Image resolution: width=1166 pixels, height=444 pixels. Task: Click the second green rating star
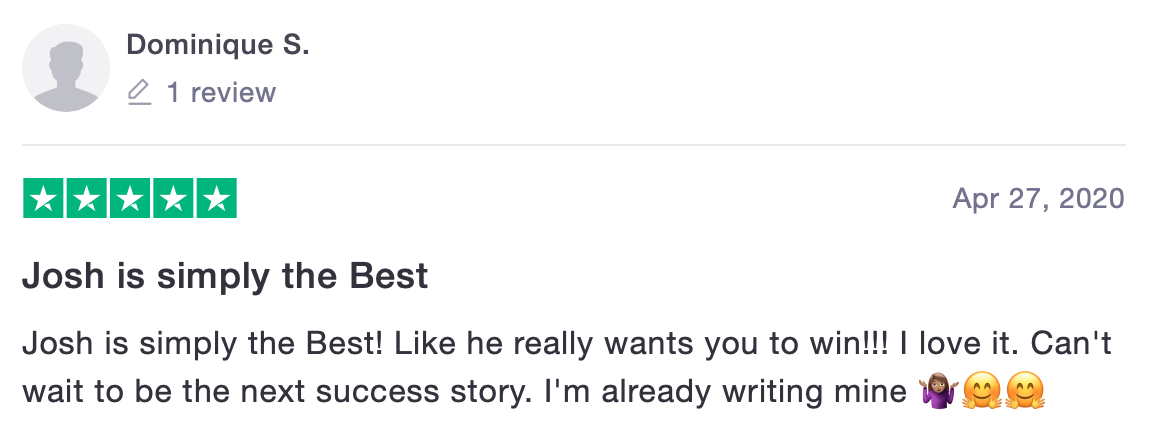(x=86, y=198)
